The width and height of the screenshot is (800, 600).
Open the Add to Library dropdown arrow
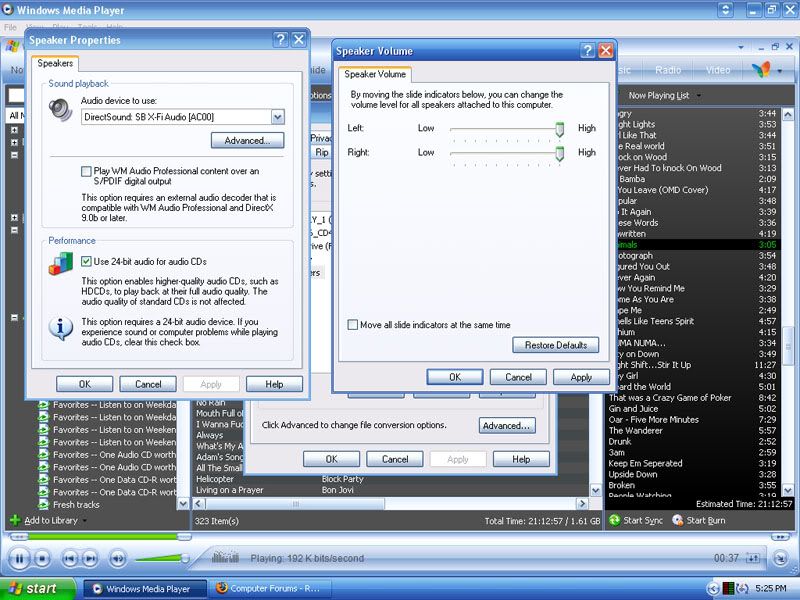[84, 521]
